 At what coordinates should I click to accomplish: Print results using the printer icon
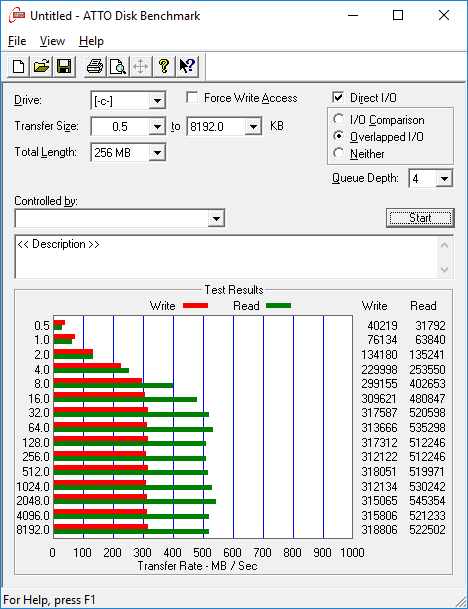pos(95,66)
